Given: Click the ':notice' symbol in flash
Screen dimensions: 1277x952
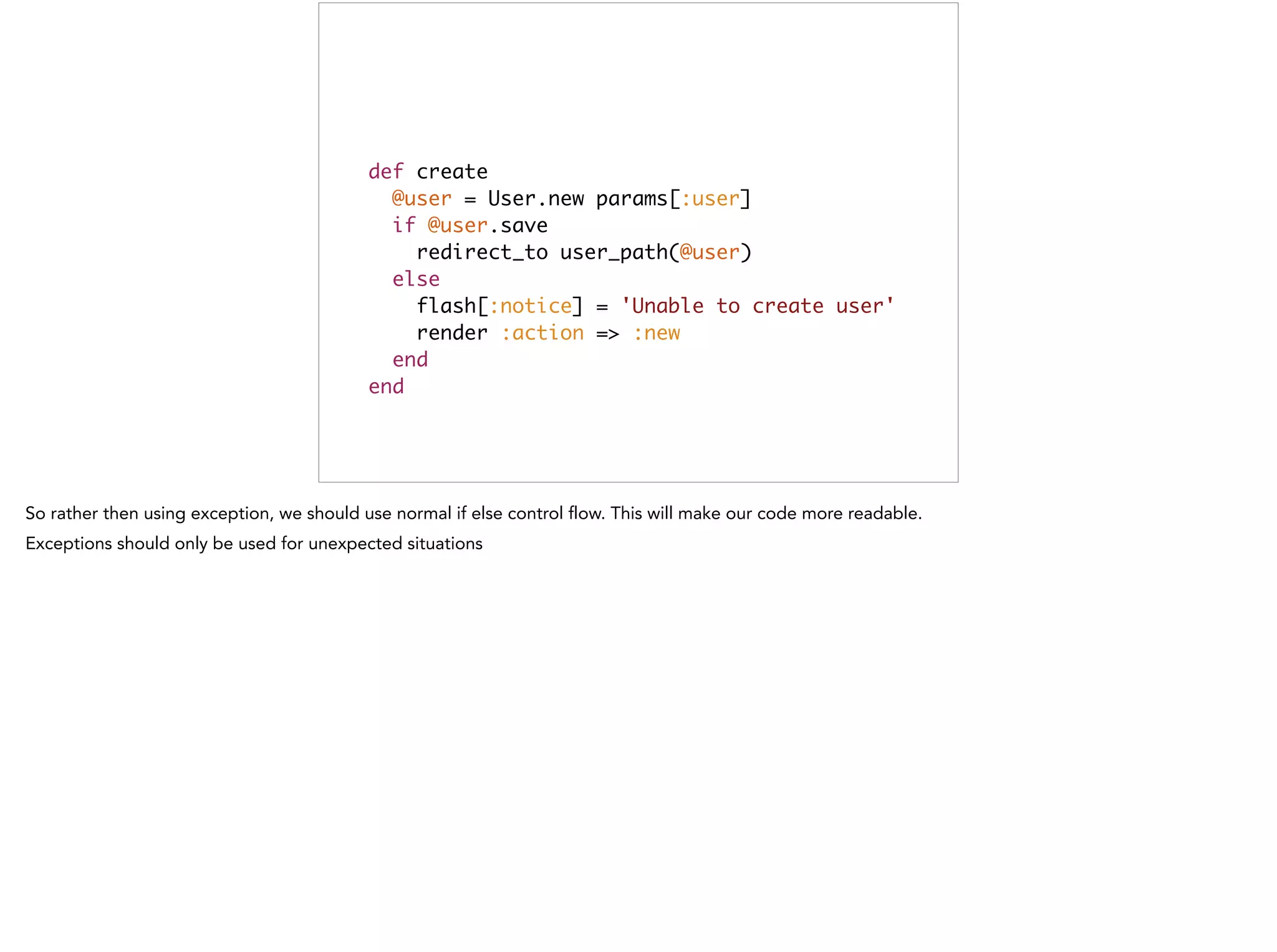Looking at the screenshot, I should [530, 305].
